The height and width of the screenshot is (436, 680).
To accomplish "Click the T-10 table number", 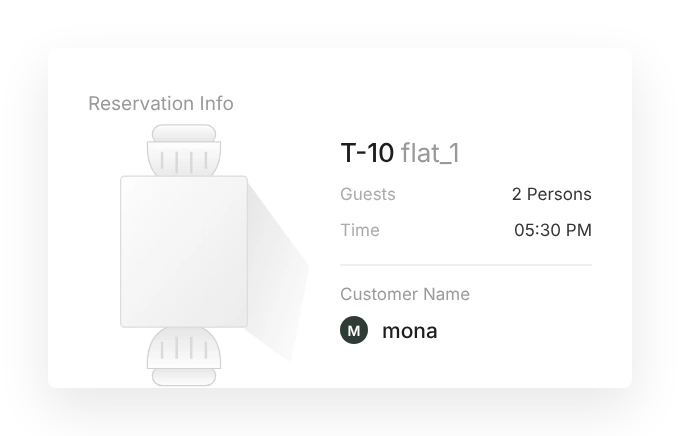I will [367, 153].
